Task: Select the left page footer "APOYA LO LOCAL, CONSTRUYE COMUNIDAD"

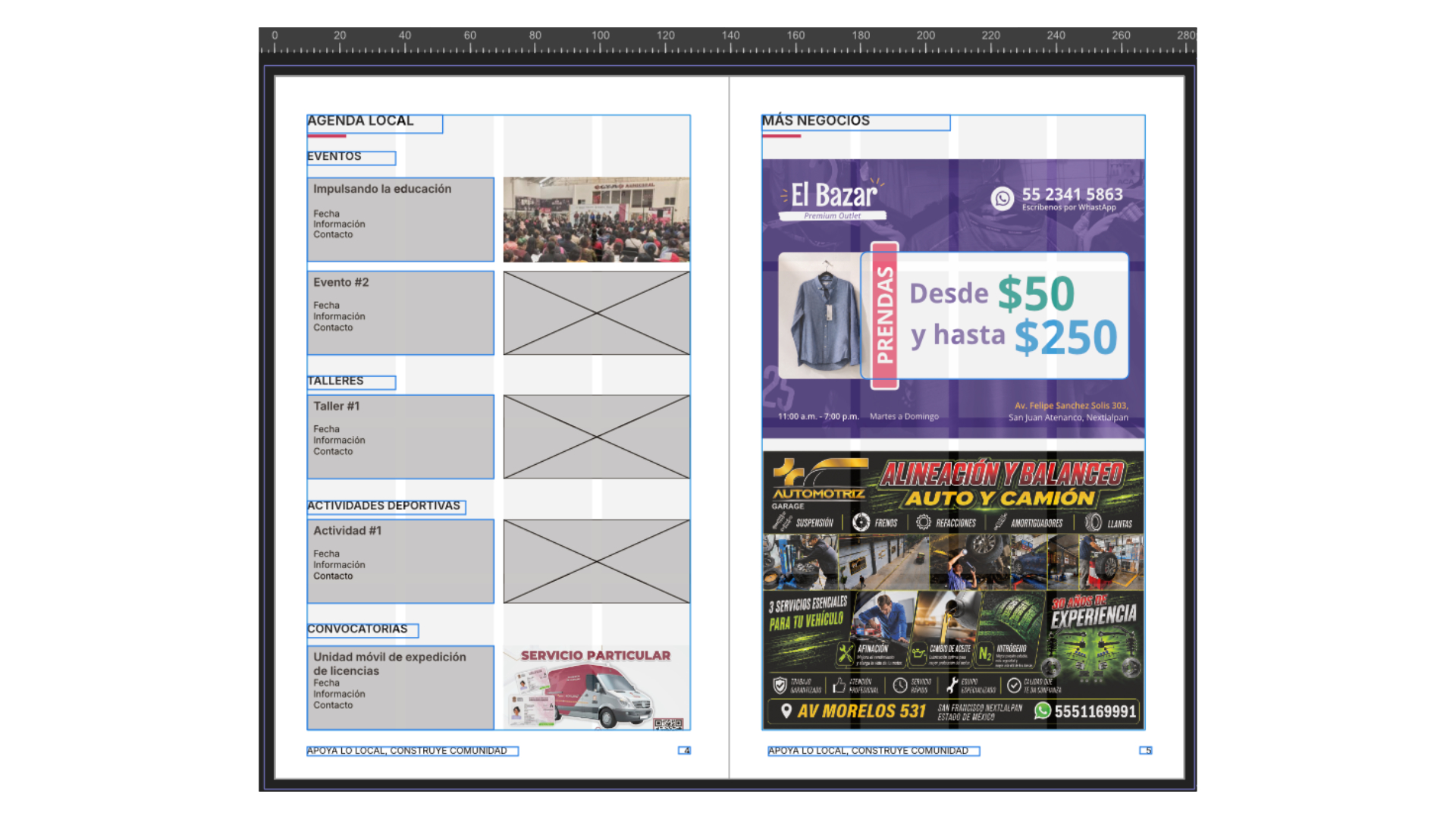Action: point(413,751)
